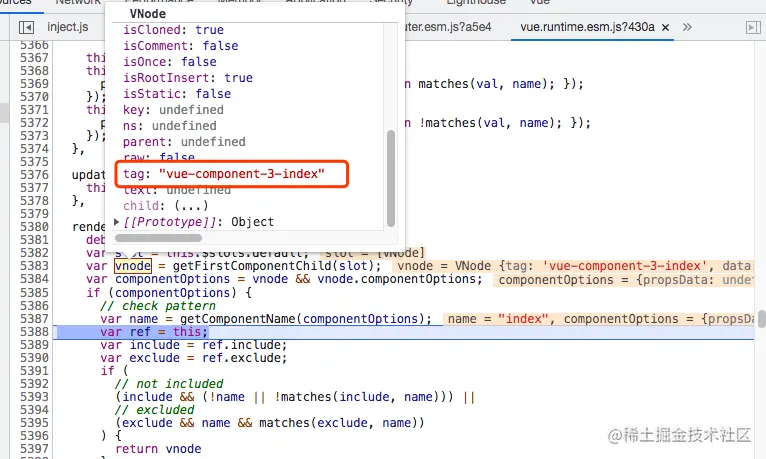Screen dimensions: 766x459
Task: Click the key: undefined property
Action: 173,110
